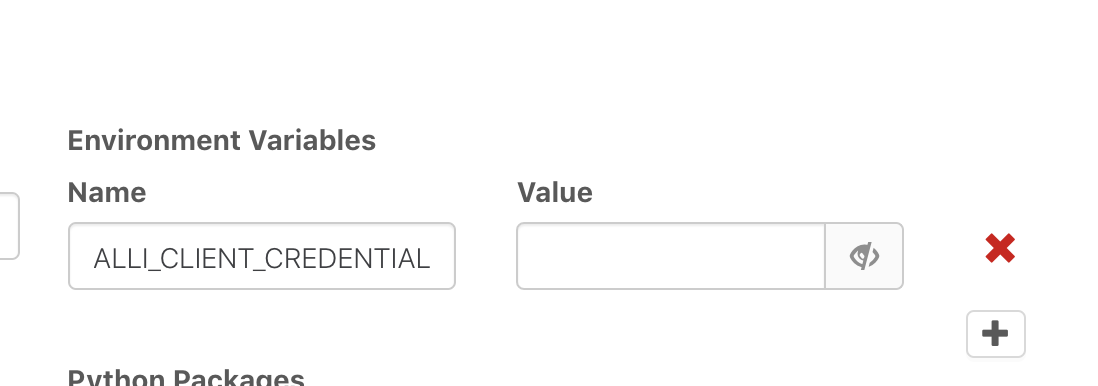1098x386 pixels.
Task: Reveal the masked value for ALLI_CLIENT_CREDENTIAL
Action: pyautogui.click(x=864, y=256)
